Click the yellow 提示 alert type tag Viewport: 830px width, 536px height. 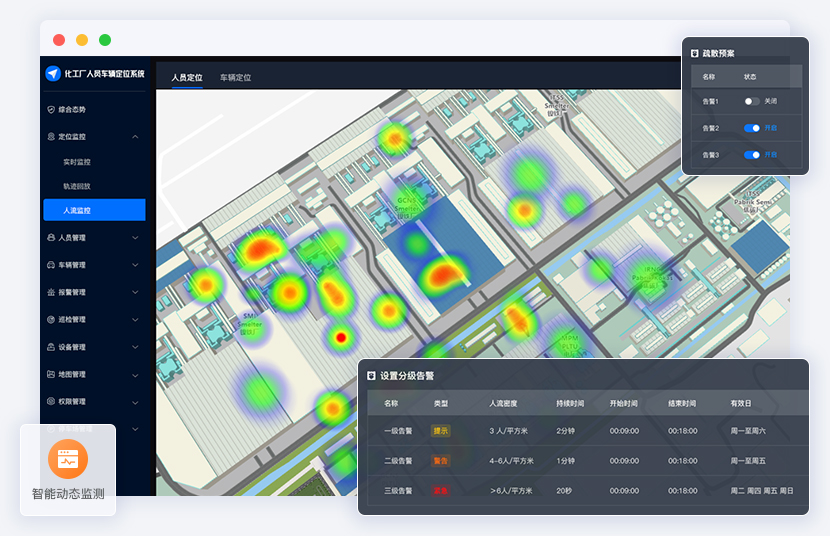(x=440, y=431)
